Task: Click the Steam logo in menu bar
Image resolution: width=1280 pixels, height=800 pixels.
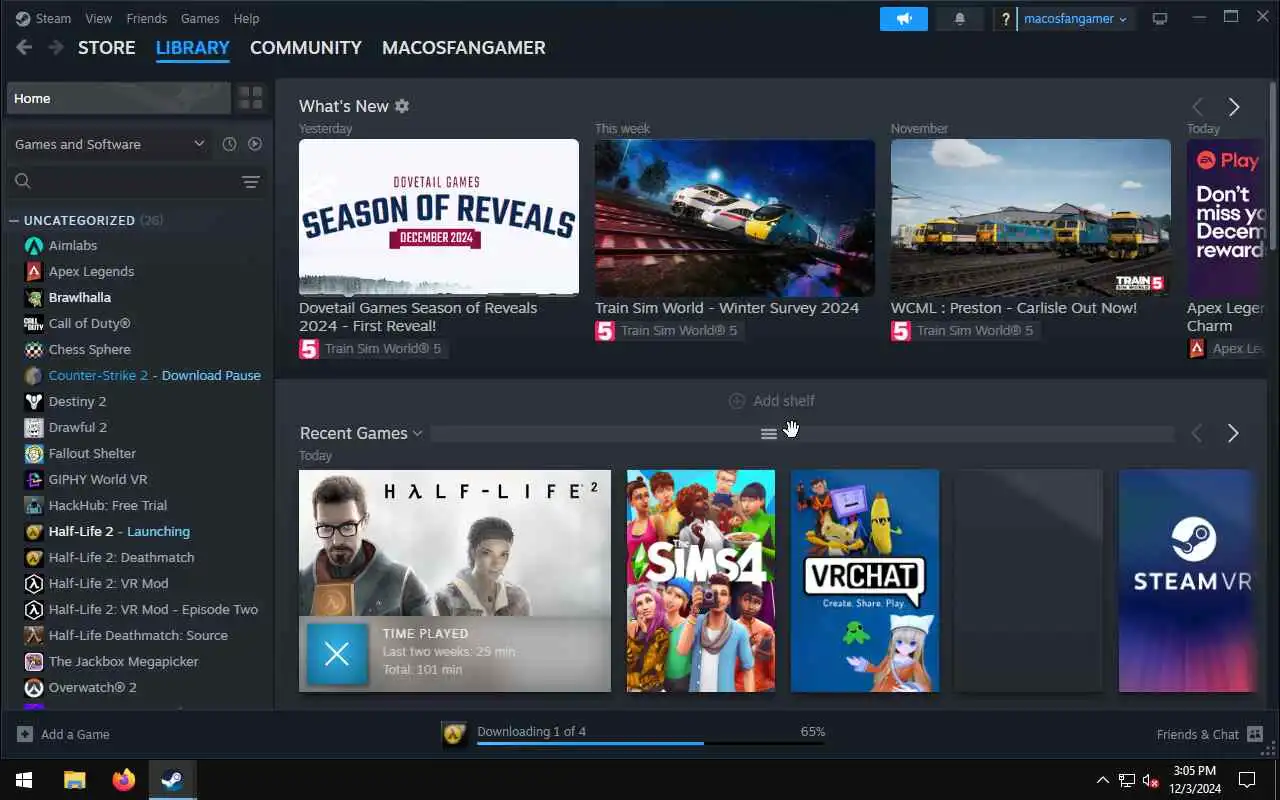Action: (x=23, y=18)
